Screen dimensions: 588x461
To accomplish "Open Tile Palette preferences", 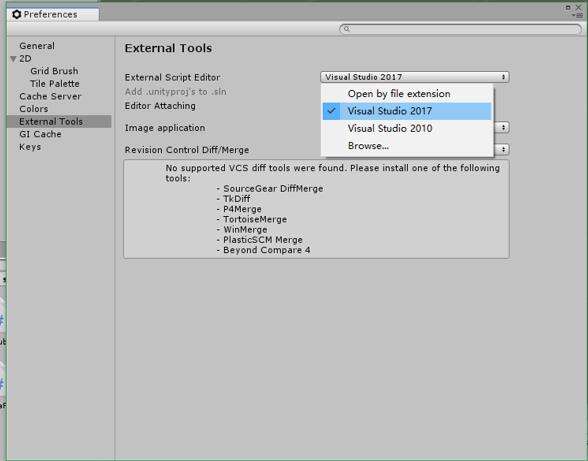I will click(55, 84).
